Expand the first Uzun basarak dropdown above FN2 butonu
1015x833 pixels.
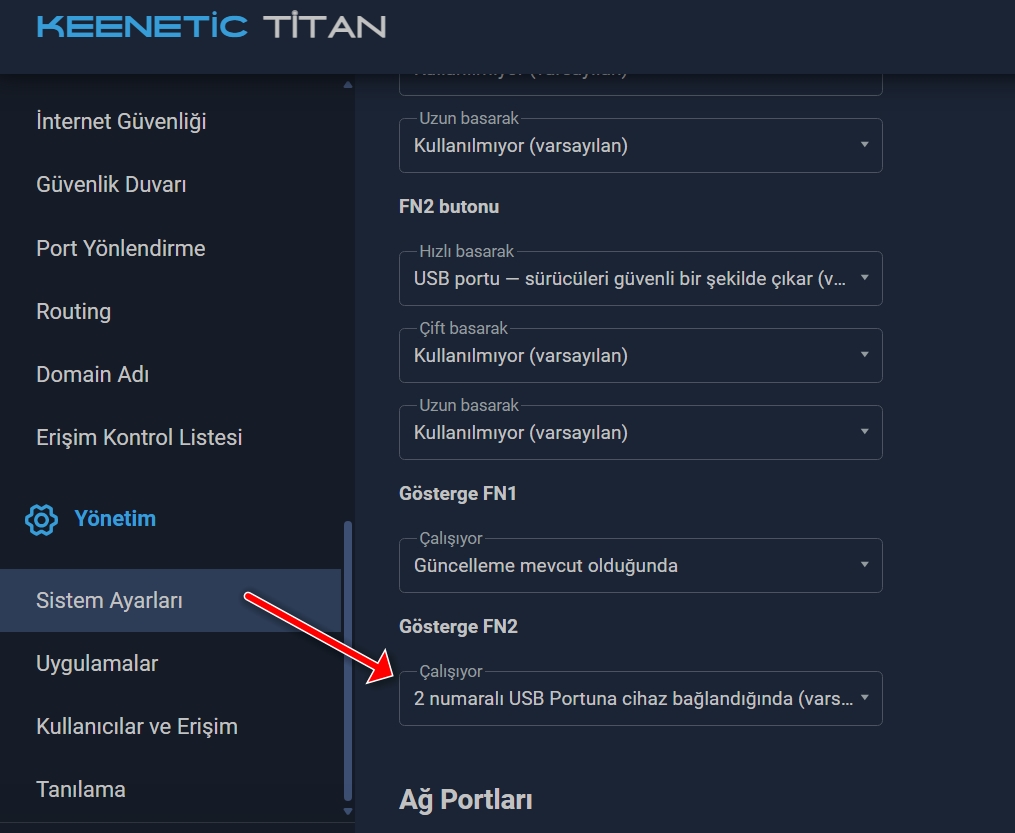[640, 145]
